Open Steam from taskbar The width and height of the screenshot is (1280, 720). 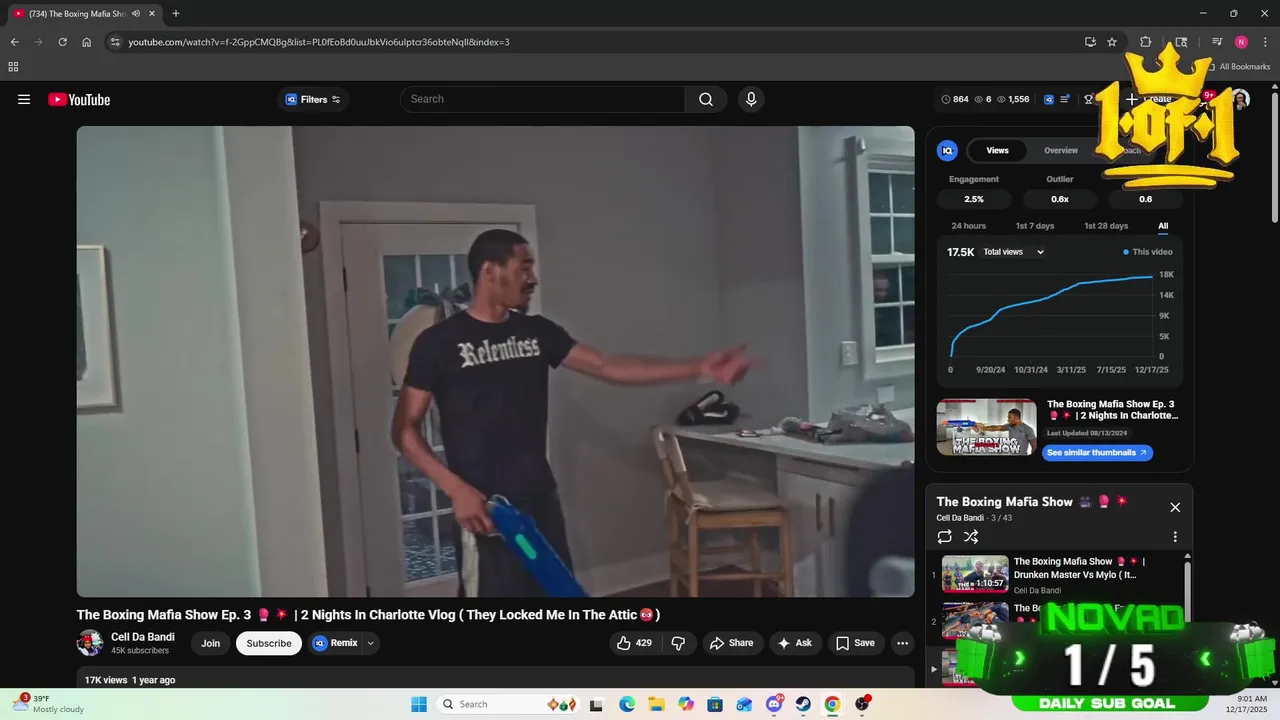click(x=803, y=704)
